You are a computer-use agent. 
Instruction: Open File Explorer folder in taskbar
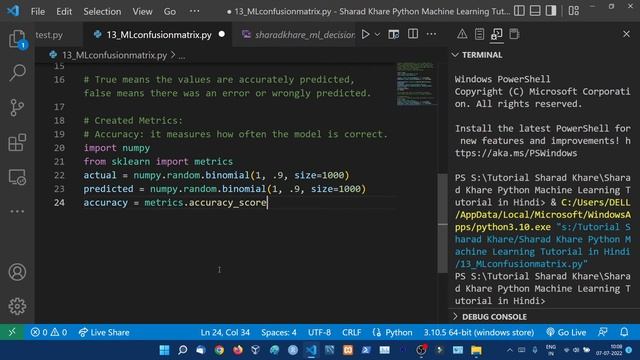pos(476,350)
